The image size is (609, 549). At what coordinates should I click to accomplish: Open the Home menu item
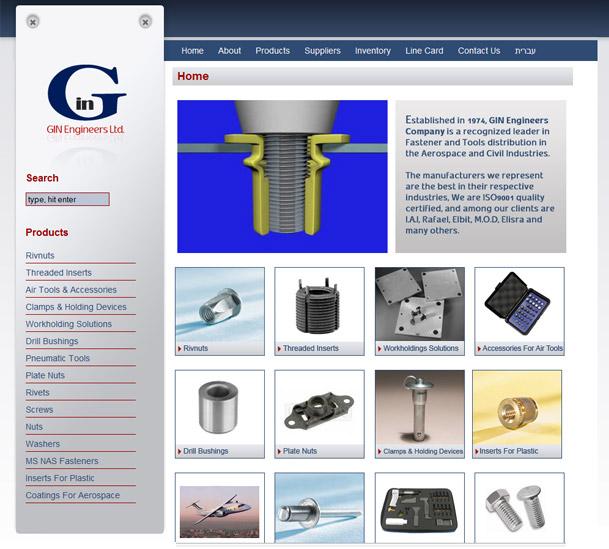point(192,51)
